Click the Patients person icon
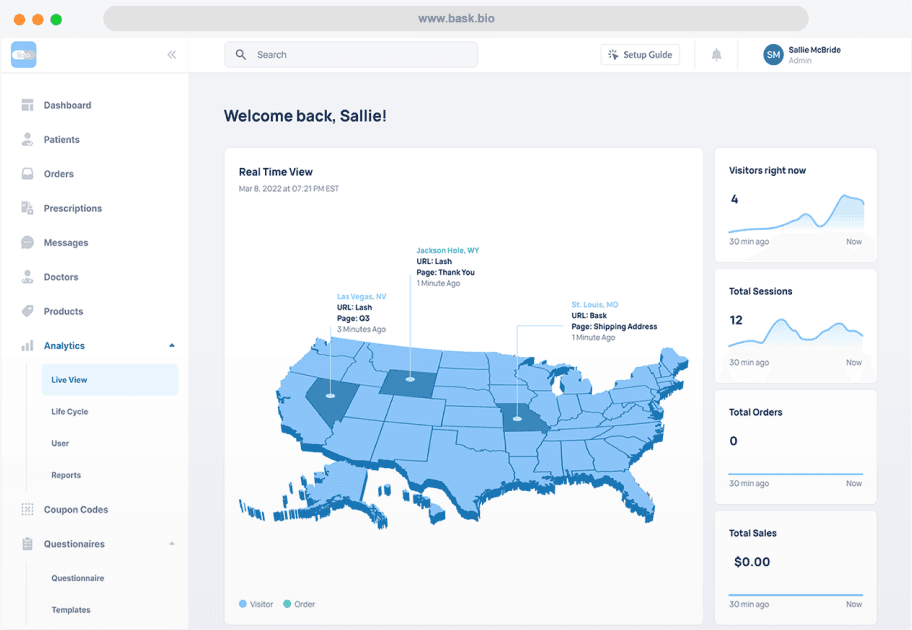 [27, 140]
